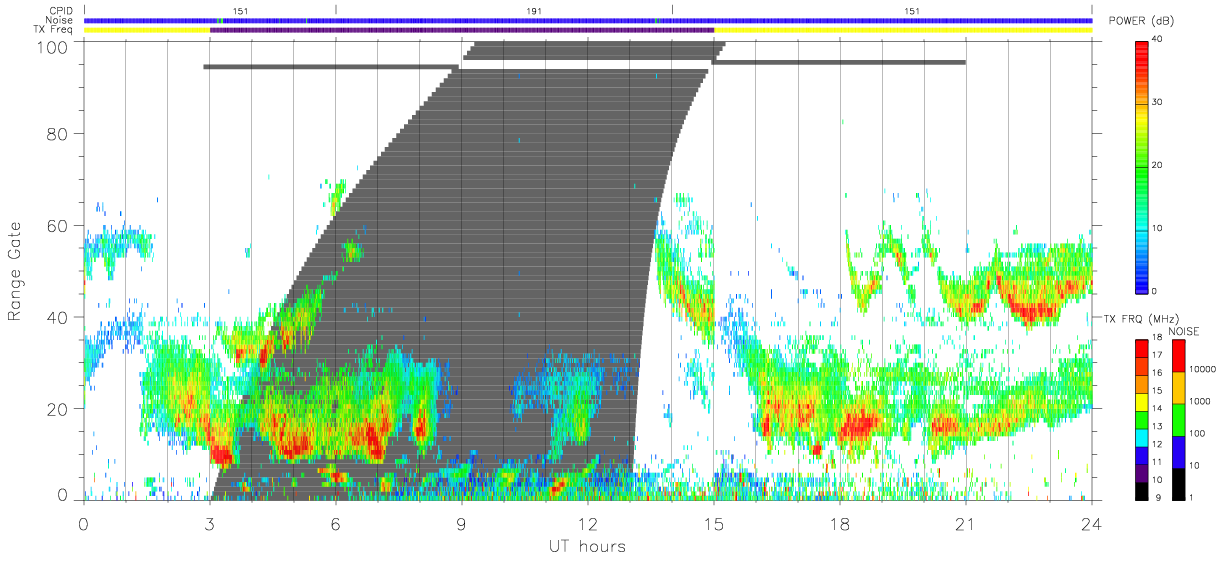Select the 10 label on NOISE legend
Screen dimensions: 1228x567
[x=1194, y=465]
